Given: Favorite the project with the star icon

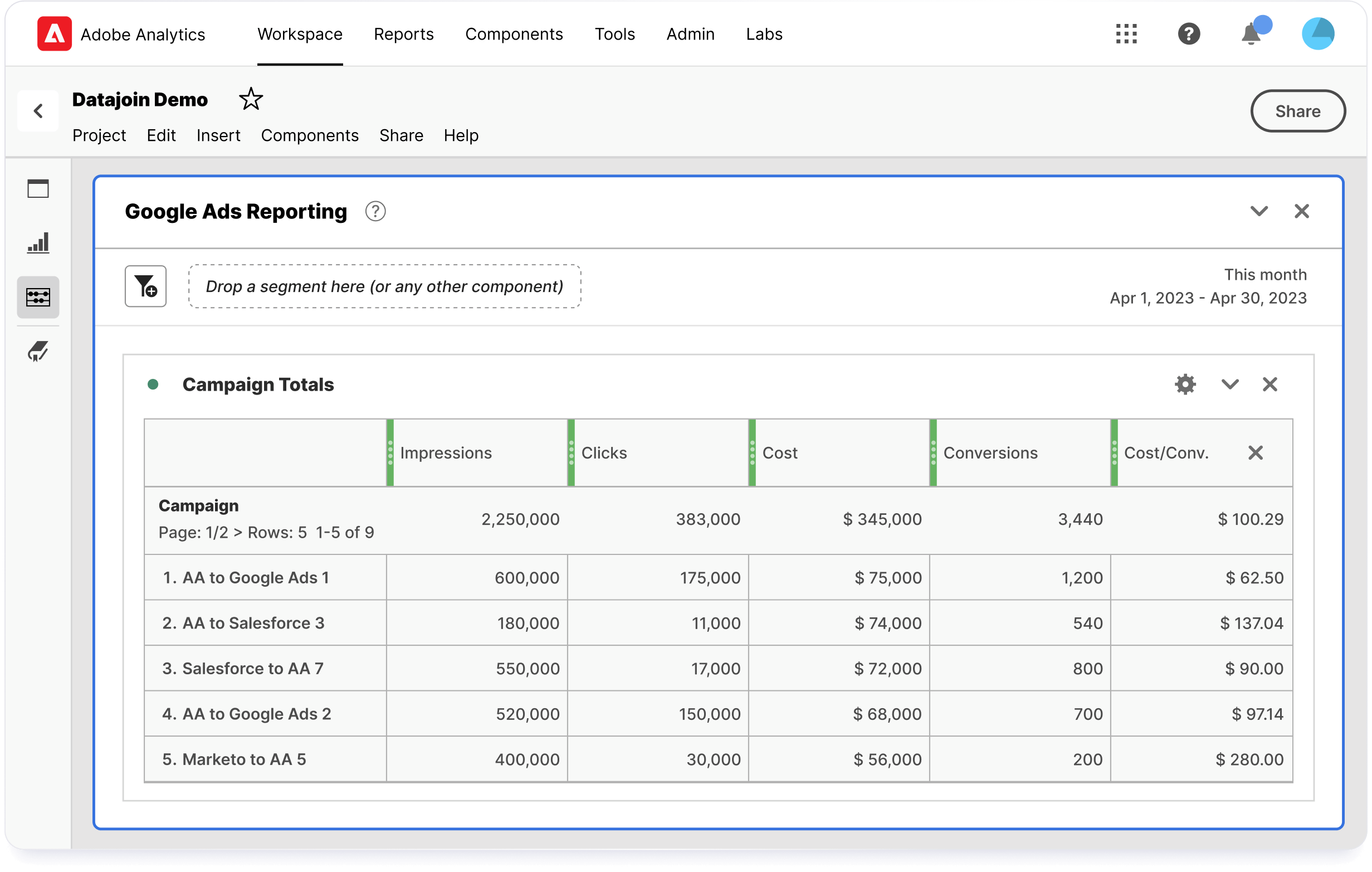Looking at the screenshot, I should 251,100.
